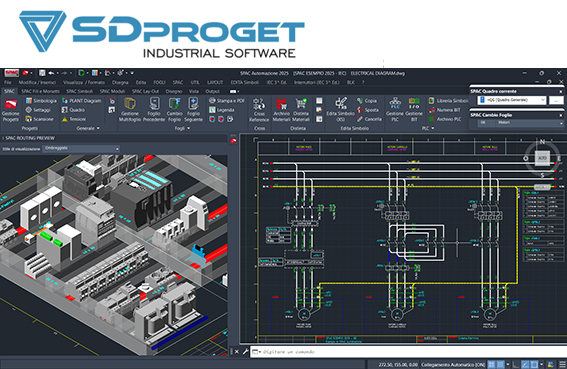Click the Sposta symbol tool
567x369 pixels.
coord(368,110)
